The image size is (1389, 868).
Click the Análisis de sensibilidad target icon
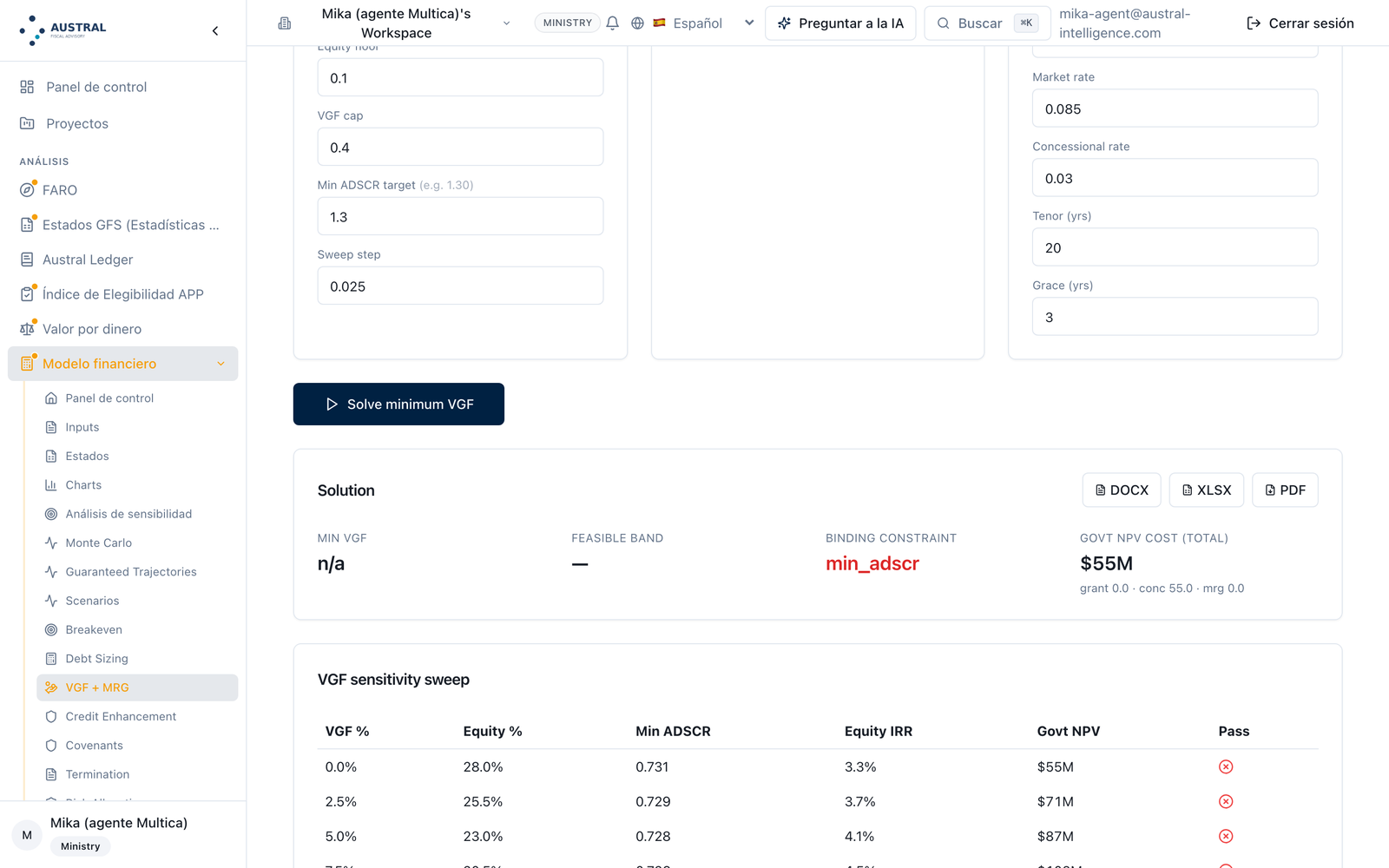pyautogui.click(x=51, y=514)
